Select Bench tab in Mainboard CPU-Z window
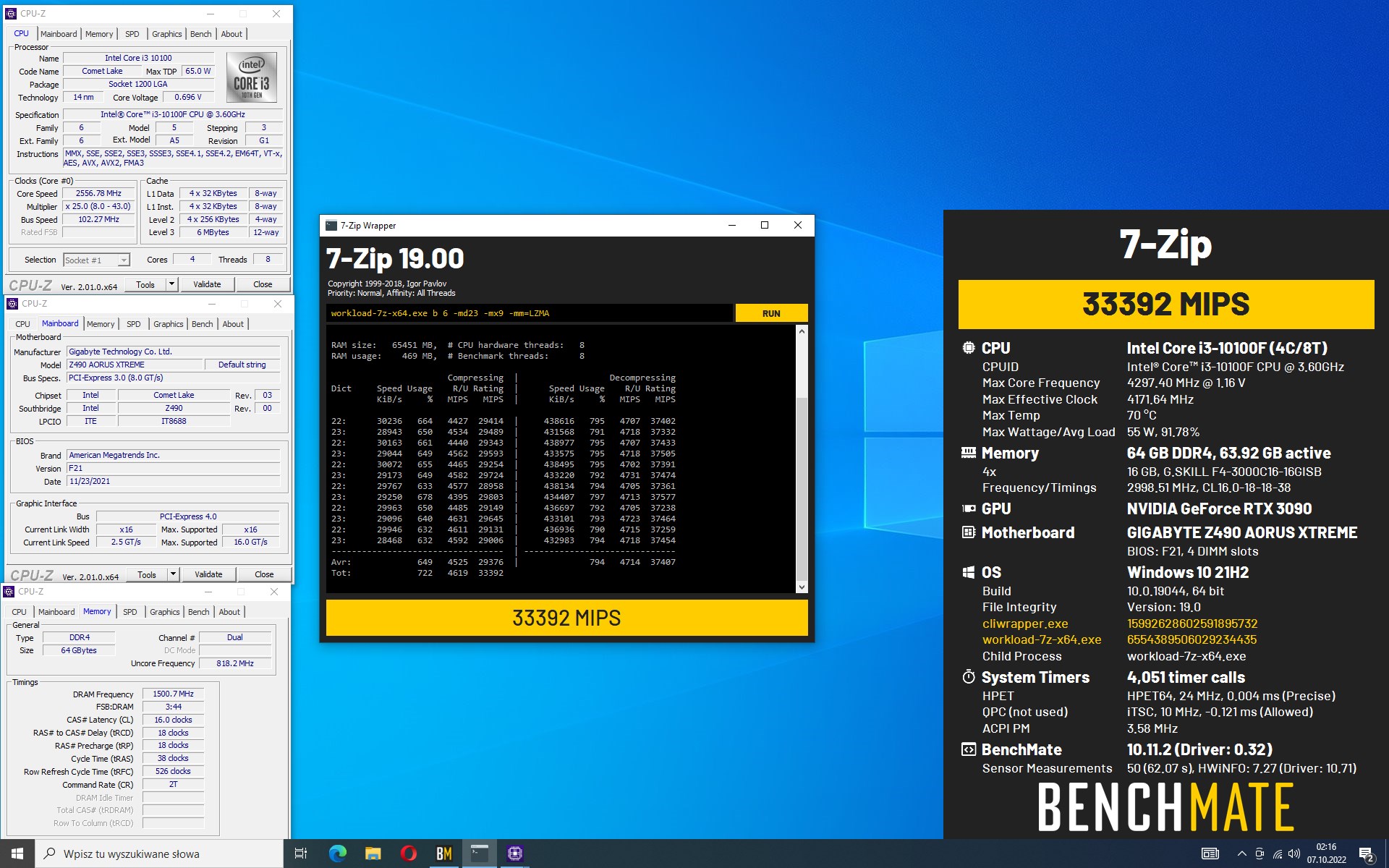 point(203,324)
